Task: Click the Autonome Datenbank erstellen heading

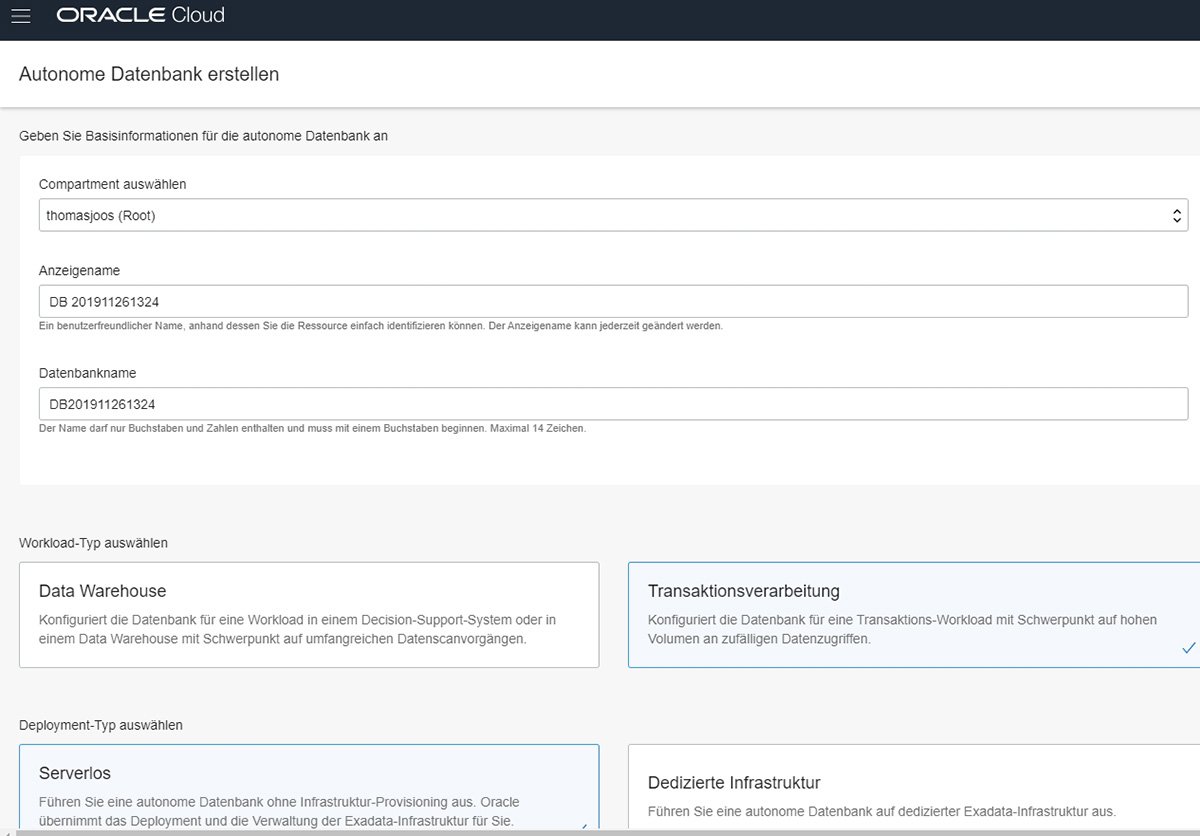Action: [x=148, y=74]
